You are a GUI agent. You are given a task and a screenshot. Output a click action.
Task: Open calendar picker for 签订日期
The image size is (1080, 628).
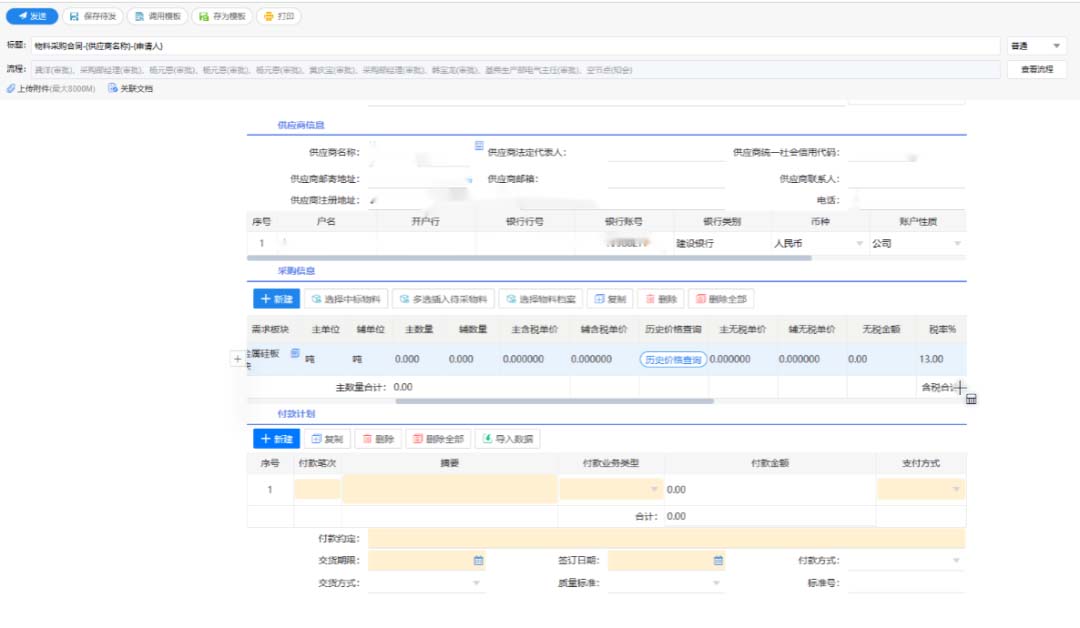click(718, 561)
